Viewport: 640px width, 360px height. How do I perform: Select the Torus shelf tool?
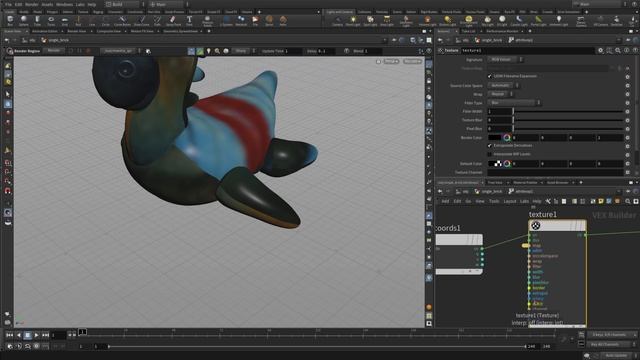click(51, 20)
